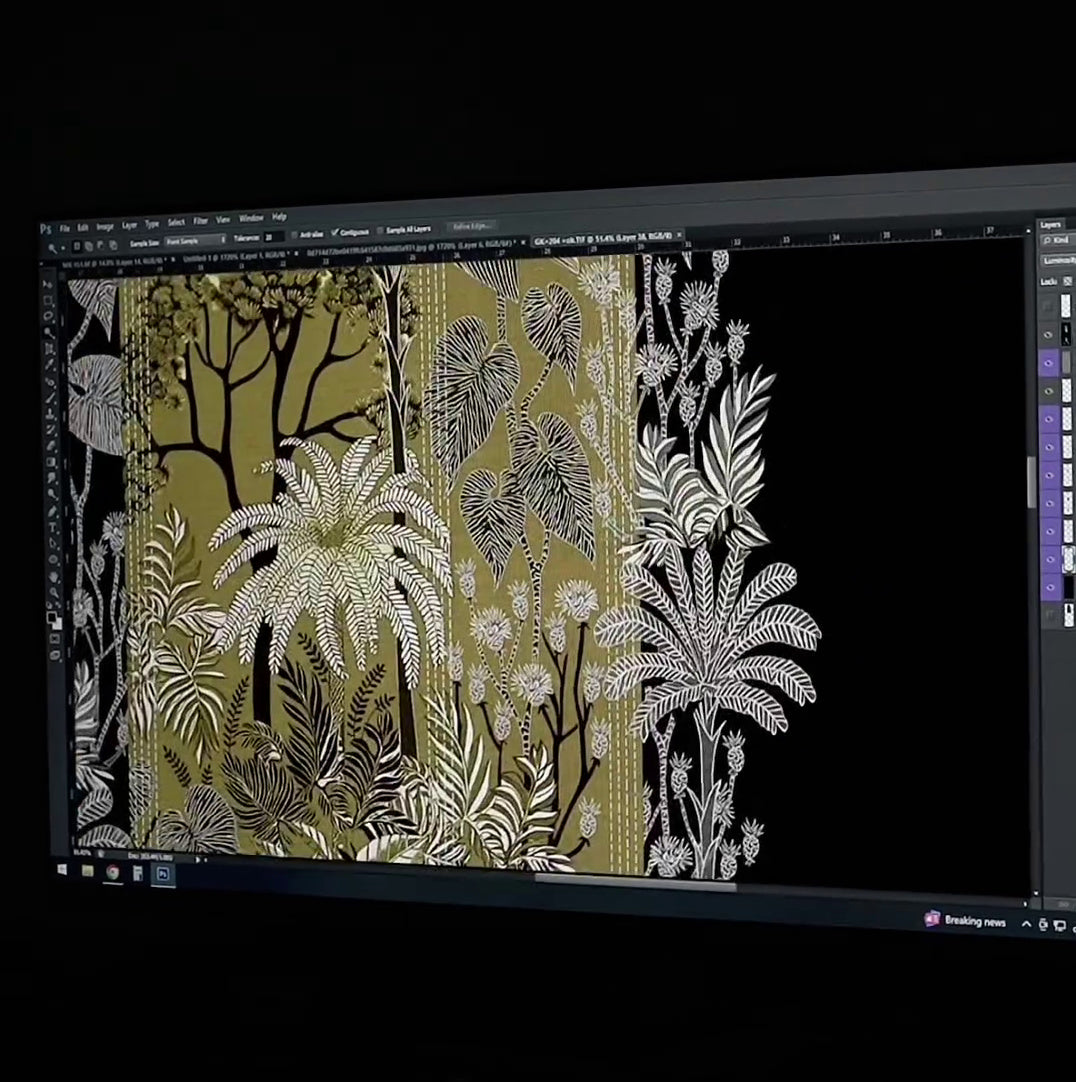Open the Windows Start menu
Image resolution: width=1076 pixels, height=1082 pixels.
tap(62, 870)
